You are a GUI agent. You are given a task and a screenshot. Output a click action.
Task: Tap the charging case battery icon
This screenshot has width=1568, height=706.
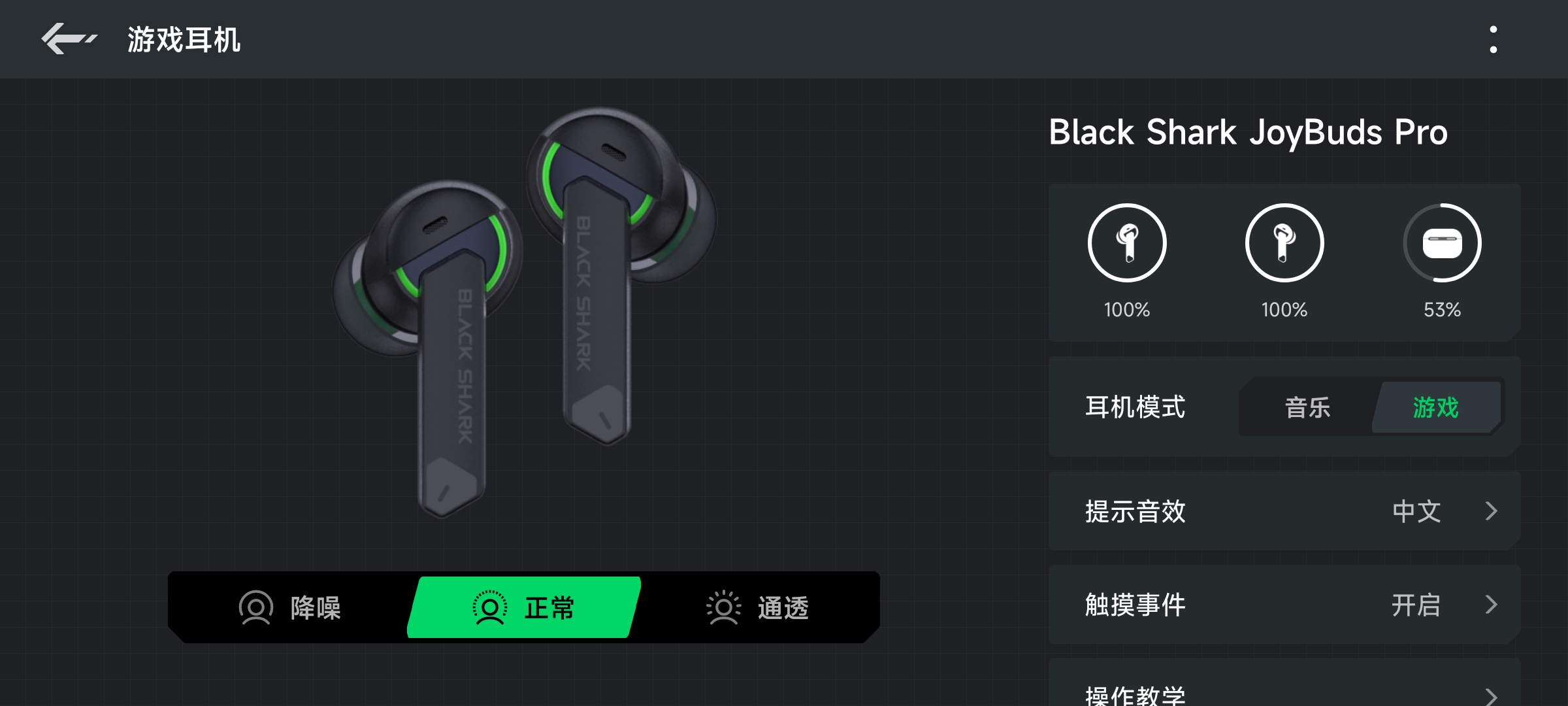pyautogui.click(x=1443, y=243)
